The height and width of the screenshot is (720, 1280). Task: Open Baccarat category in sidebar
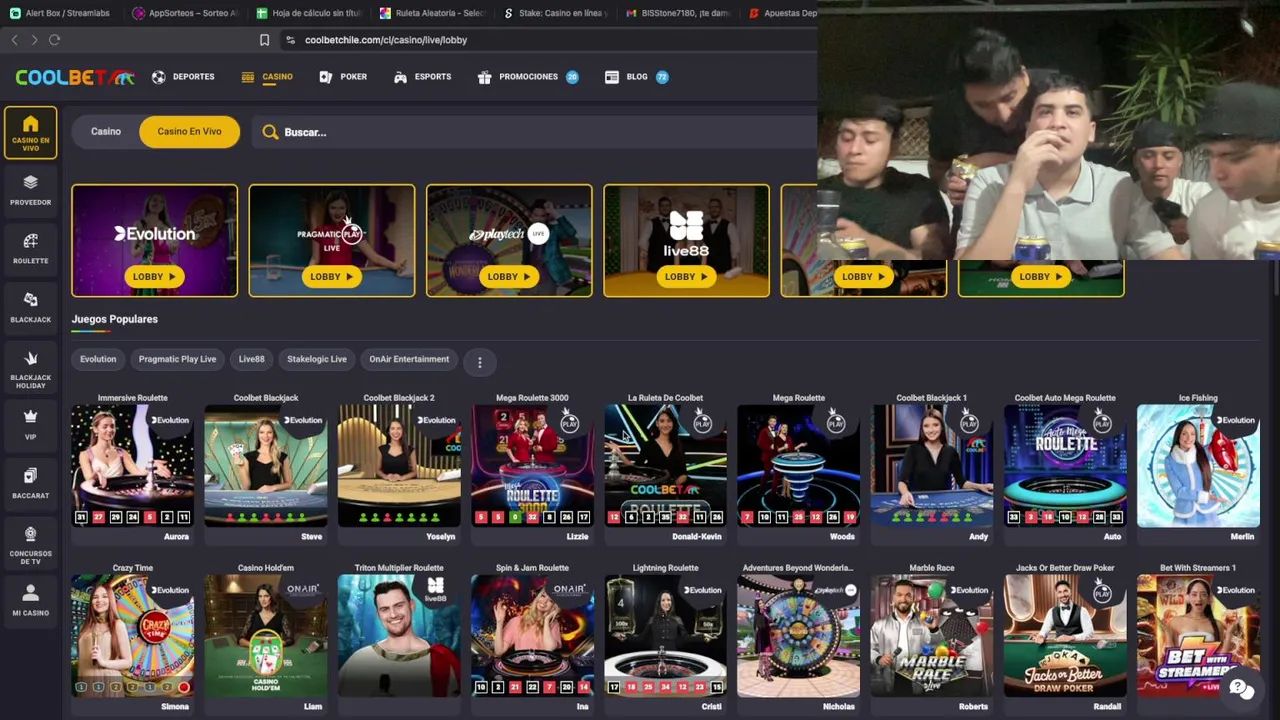30,484
